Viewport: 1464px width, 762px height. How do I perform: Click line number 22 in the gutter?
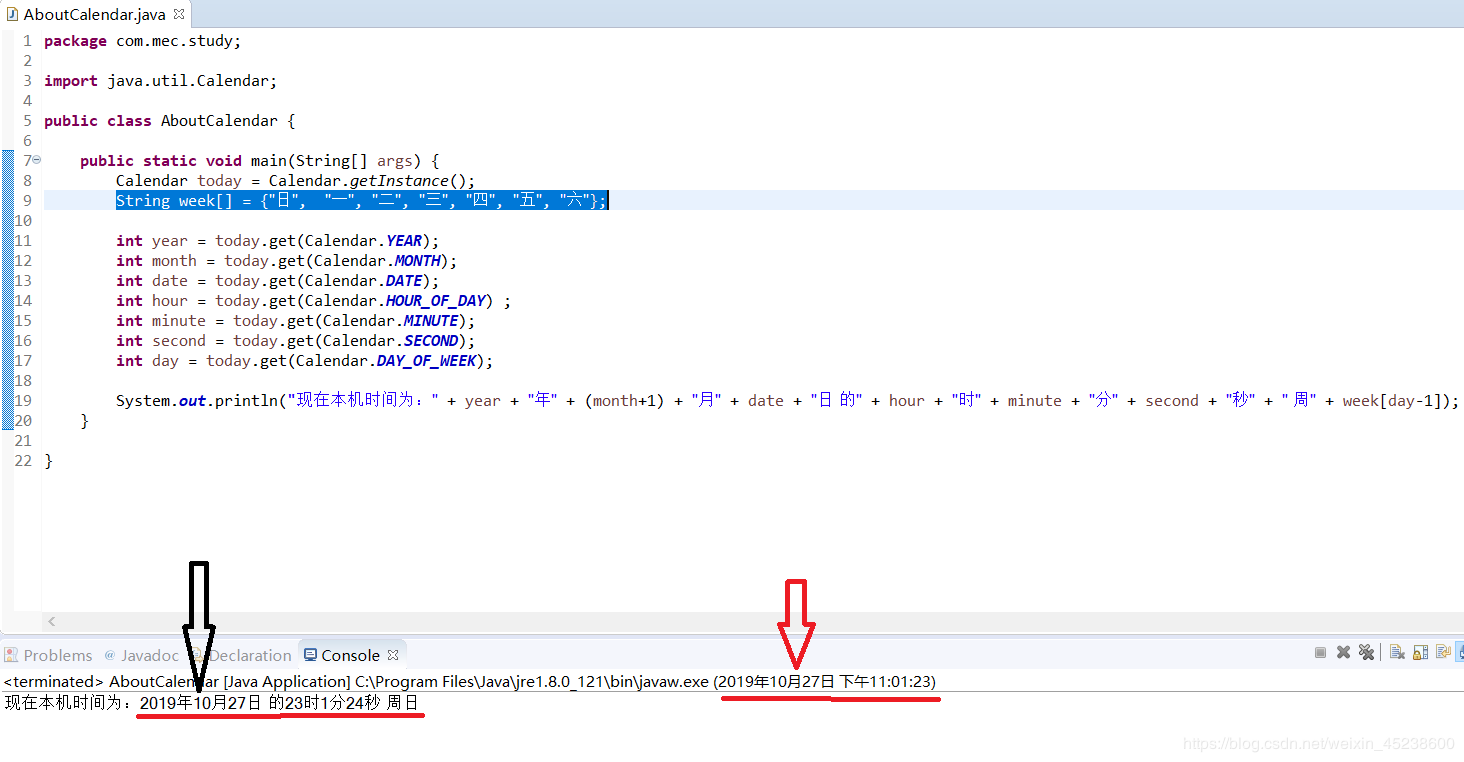point(23,461)
